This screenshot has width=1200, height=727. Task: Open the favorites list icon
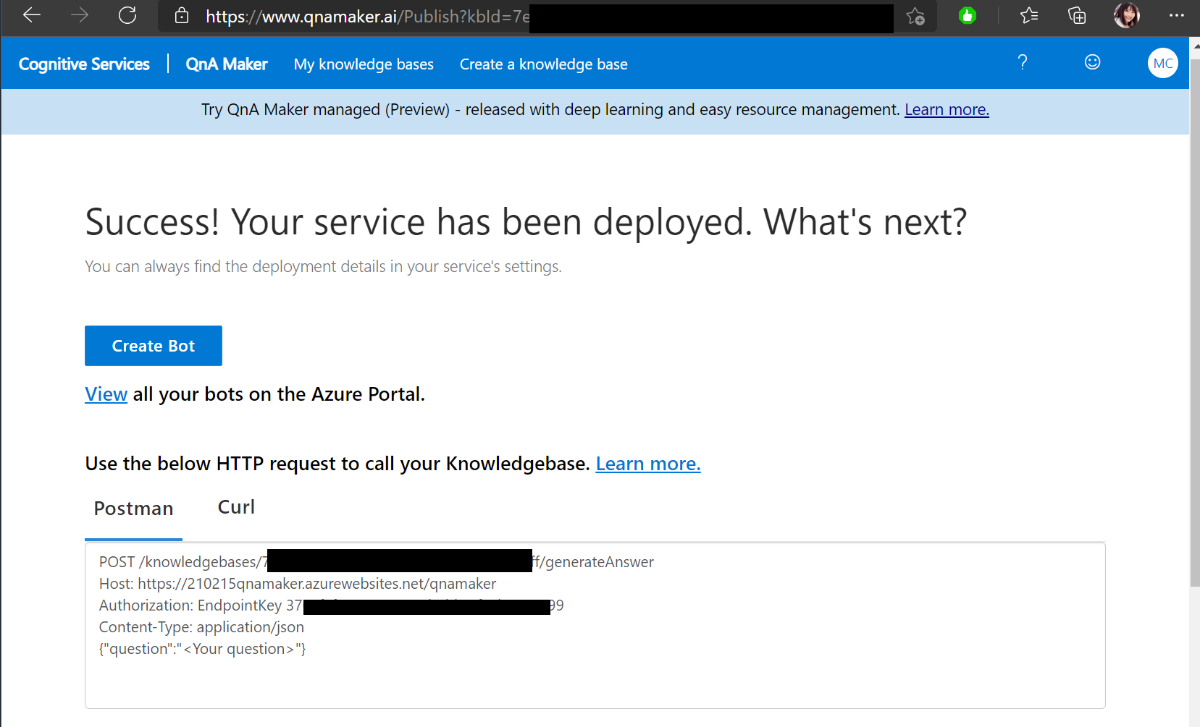pos(1028,15)
